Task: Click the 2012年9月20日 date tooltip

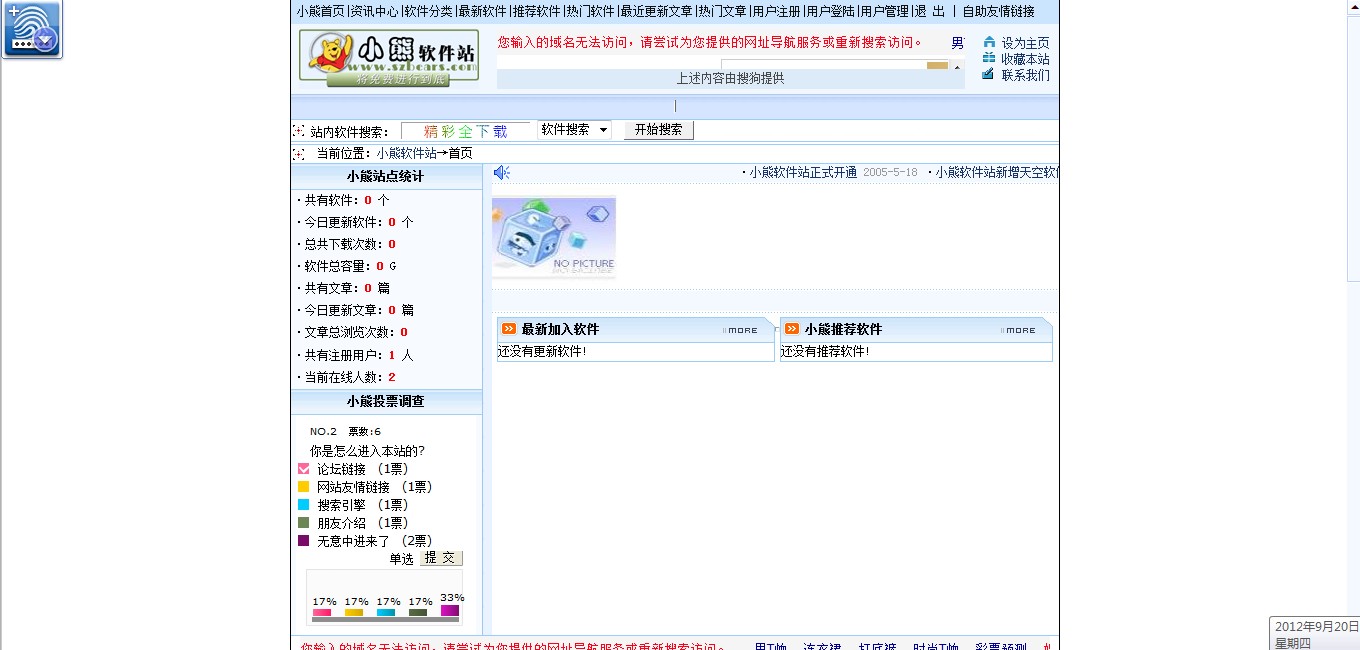Action: (x=1314, y=634)
